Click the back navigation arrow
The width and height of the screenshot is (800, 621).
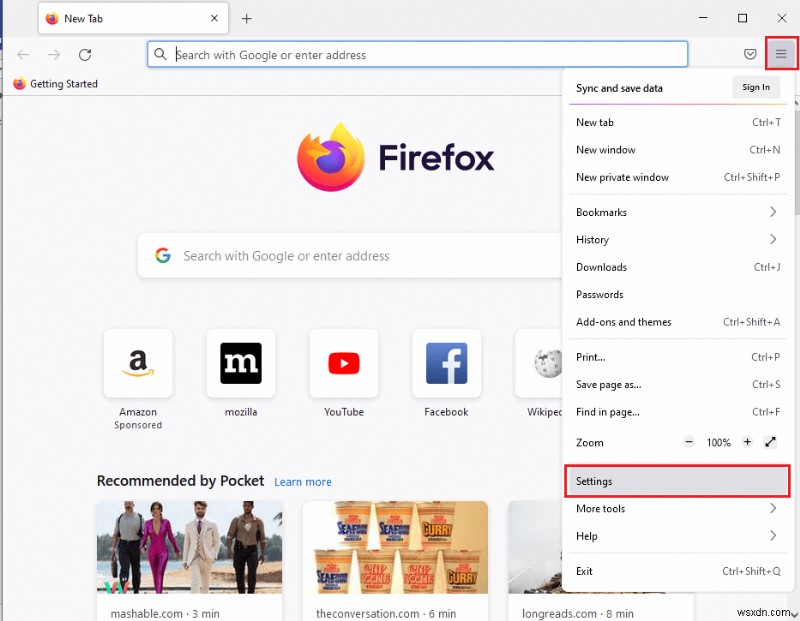(x=24, y=55)
